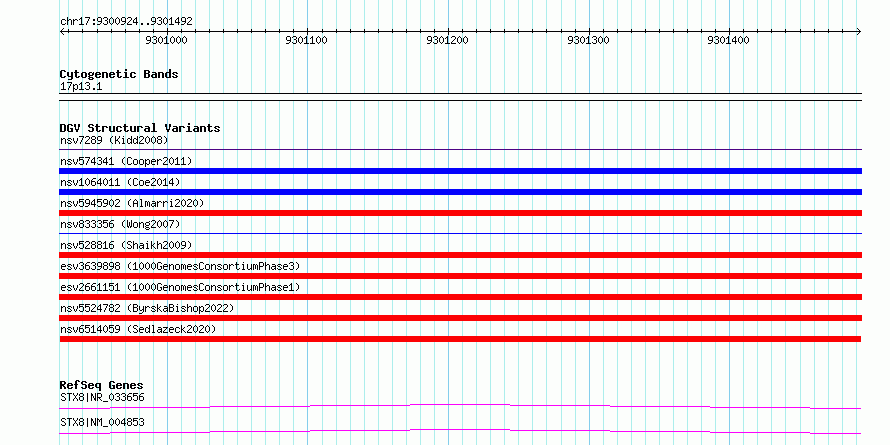The height and width of the screenshot is (445, 890).
Task: Click the left arrow of the ruler
Action: pos(62,32)
